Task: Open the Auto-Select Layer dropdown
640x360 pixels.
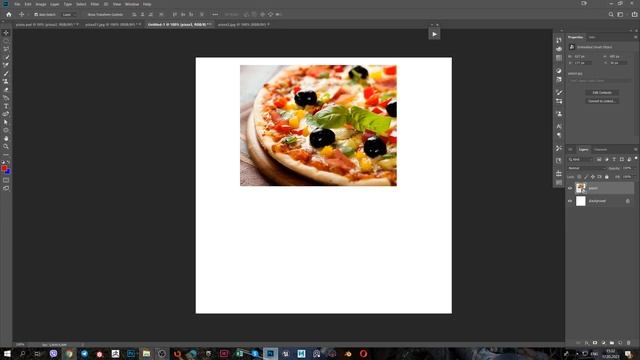Action: [68, 14]
